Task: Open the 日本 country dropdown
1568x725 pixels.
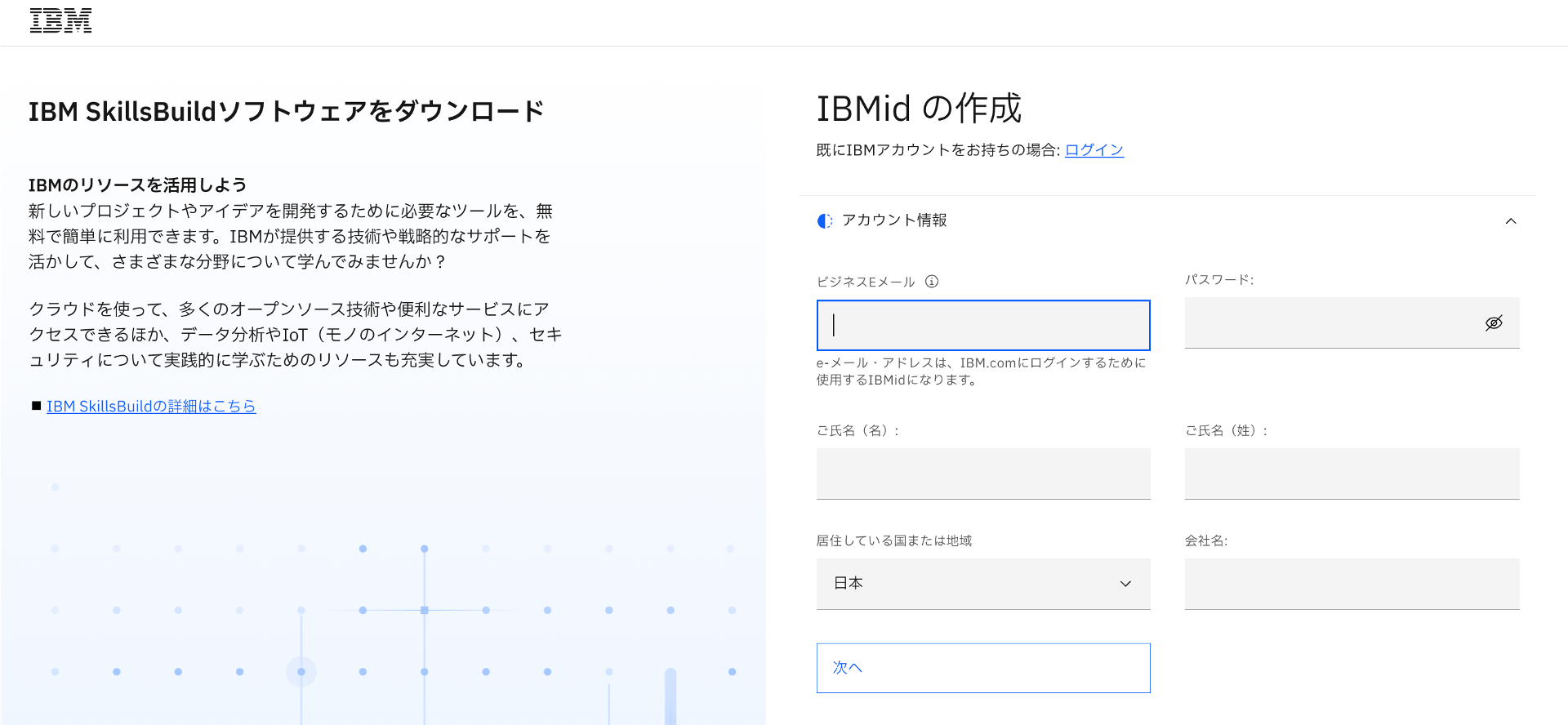Action: pyautogui.click(x=983, y=584)
